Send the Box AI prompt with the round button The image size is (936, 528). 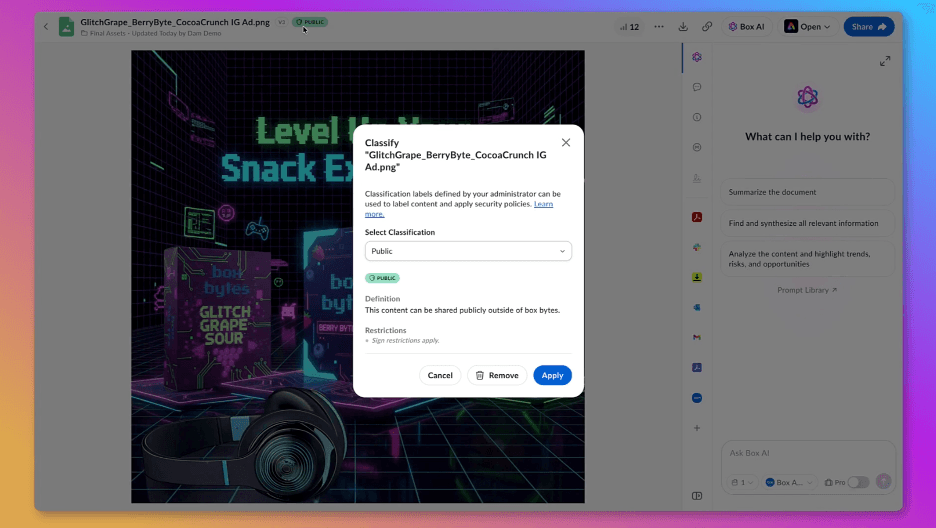[883, 481]
